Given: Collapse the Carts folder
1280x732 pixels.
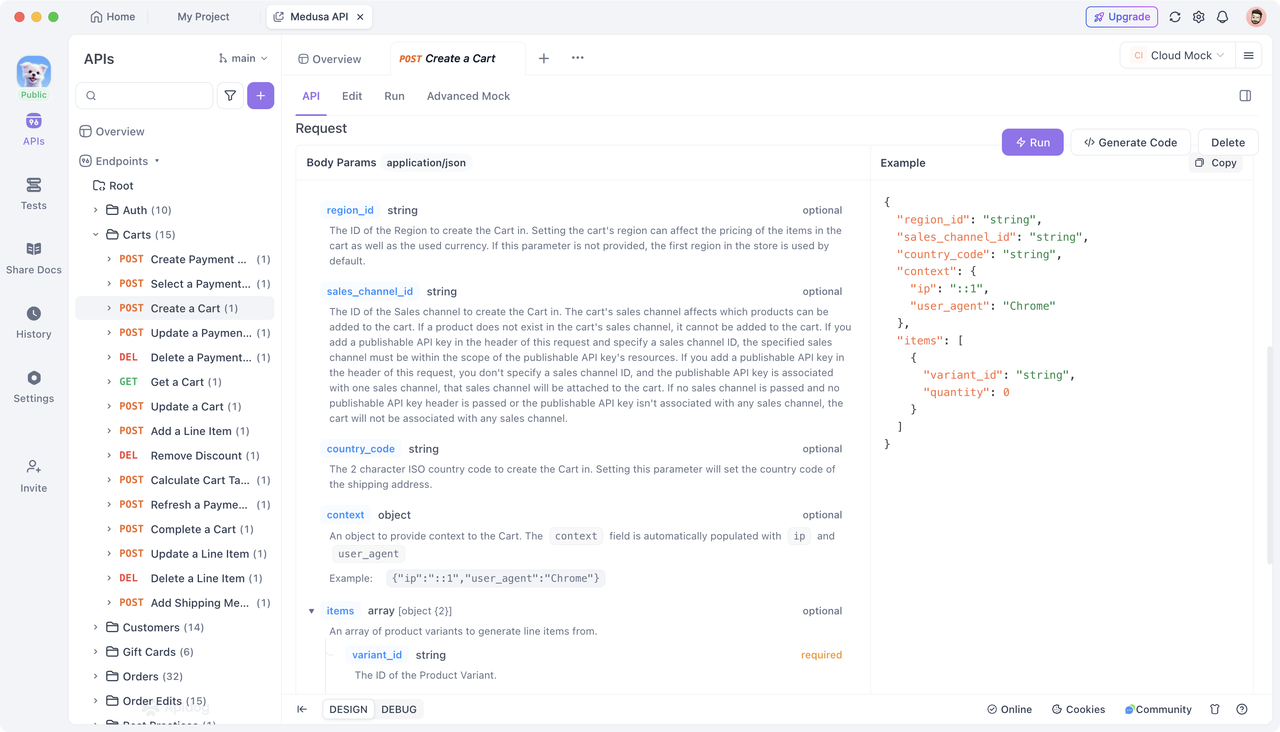Looking at the screenshot, I should (x=96, y=235).
